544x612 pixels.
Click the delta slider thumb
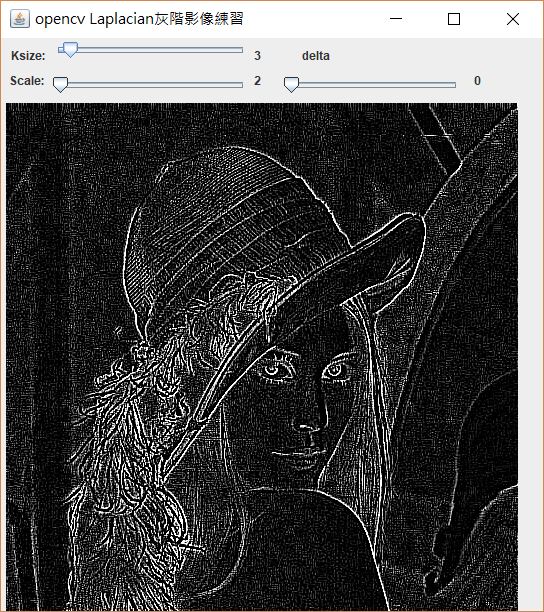click(291, 84)
